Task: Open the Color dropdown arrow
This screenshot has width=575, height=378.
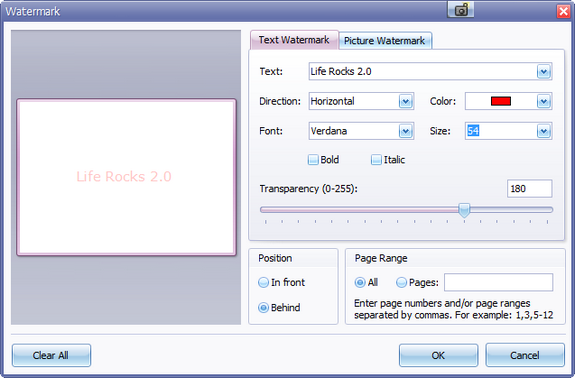Action: (544, 101)
